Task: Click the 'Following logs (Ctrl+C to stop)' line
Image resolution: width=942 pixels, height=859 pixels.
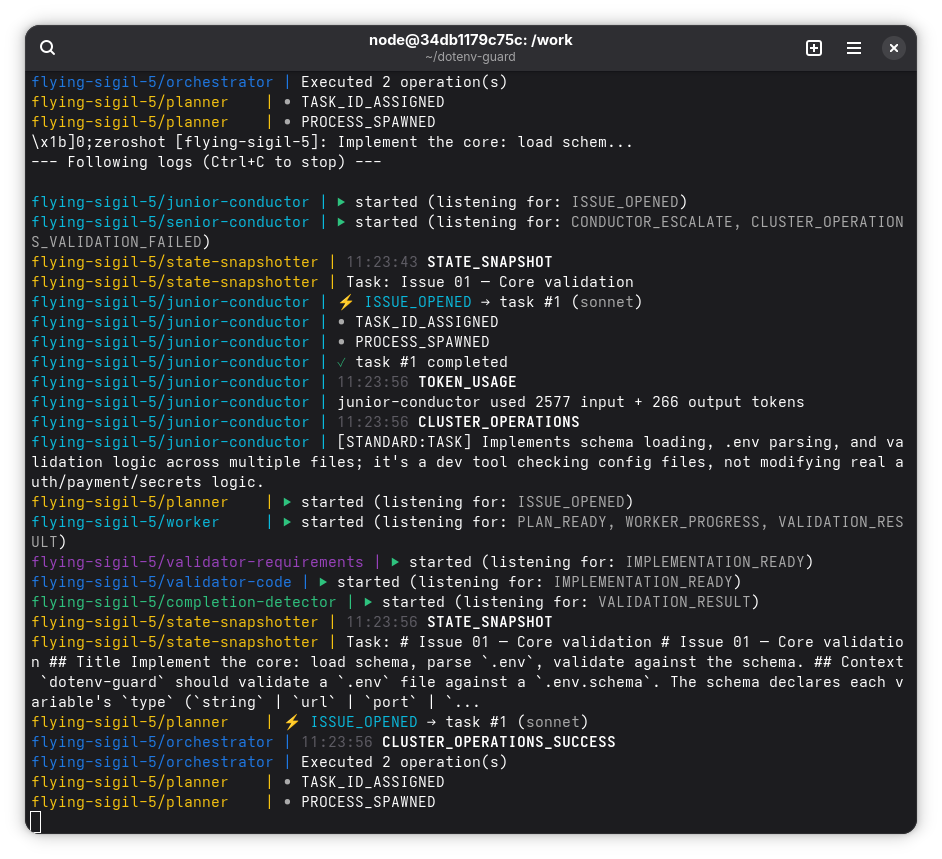Action: click(206, 162)
